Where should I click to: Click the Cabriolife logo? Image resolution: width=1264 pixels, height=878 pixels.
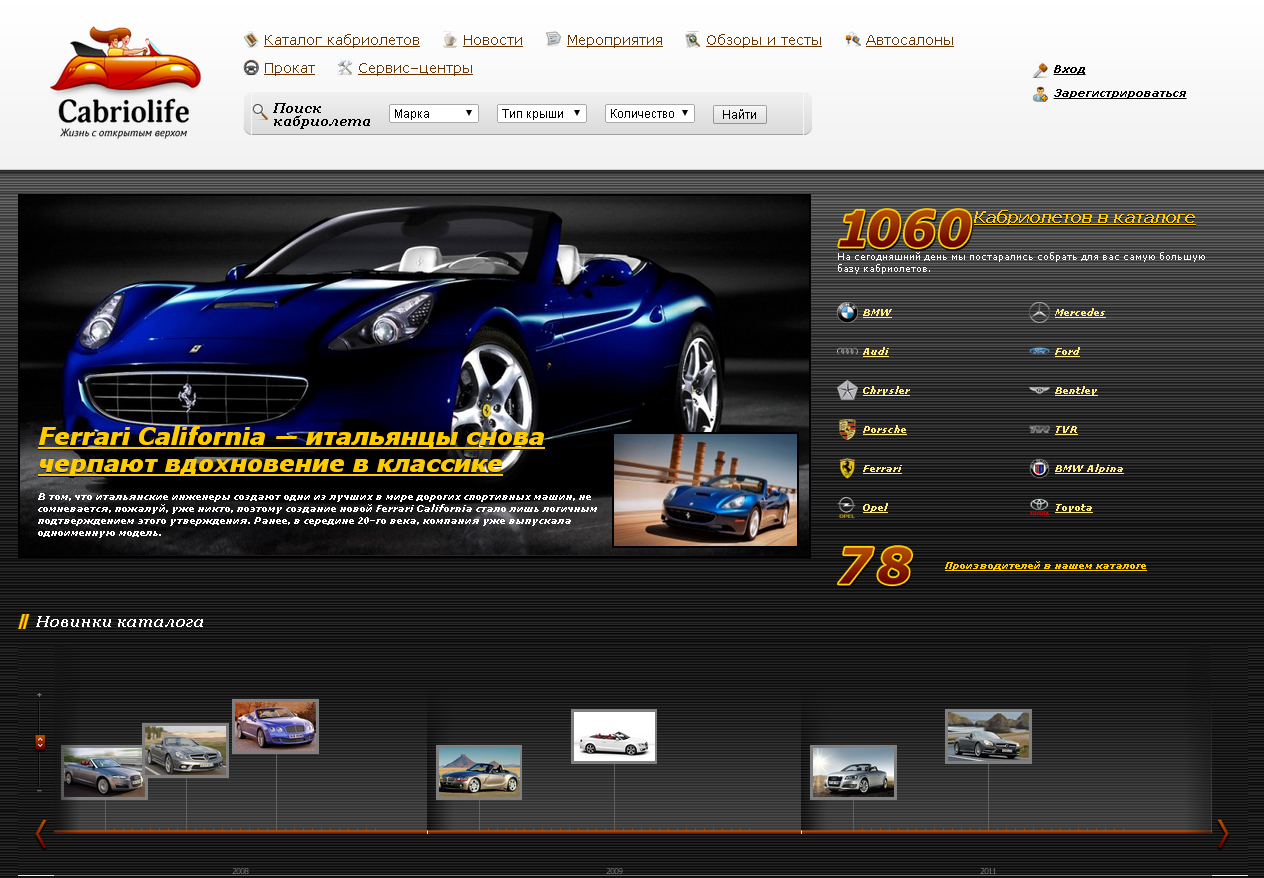click(x=124, y=83)
